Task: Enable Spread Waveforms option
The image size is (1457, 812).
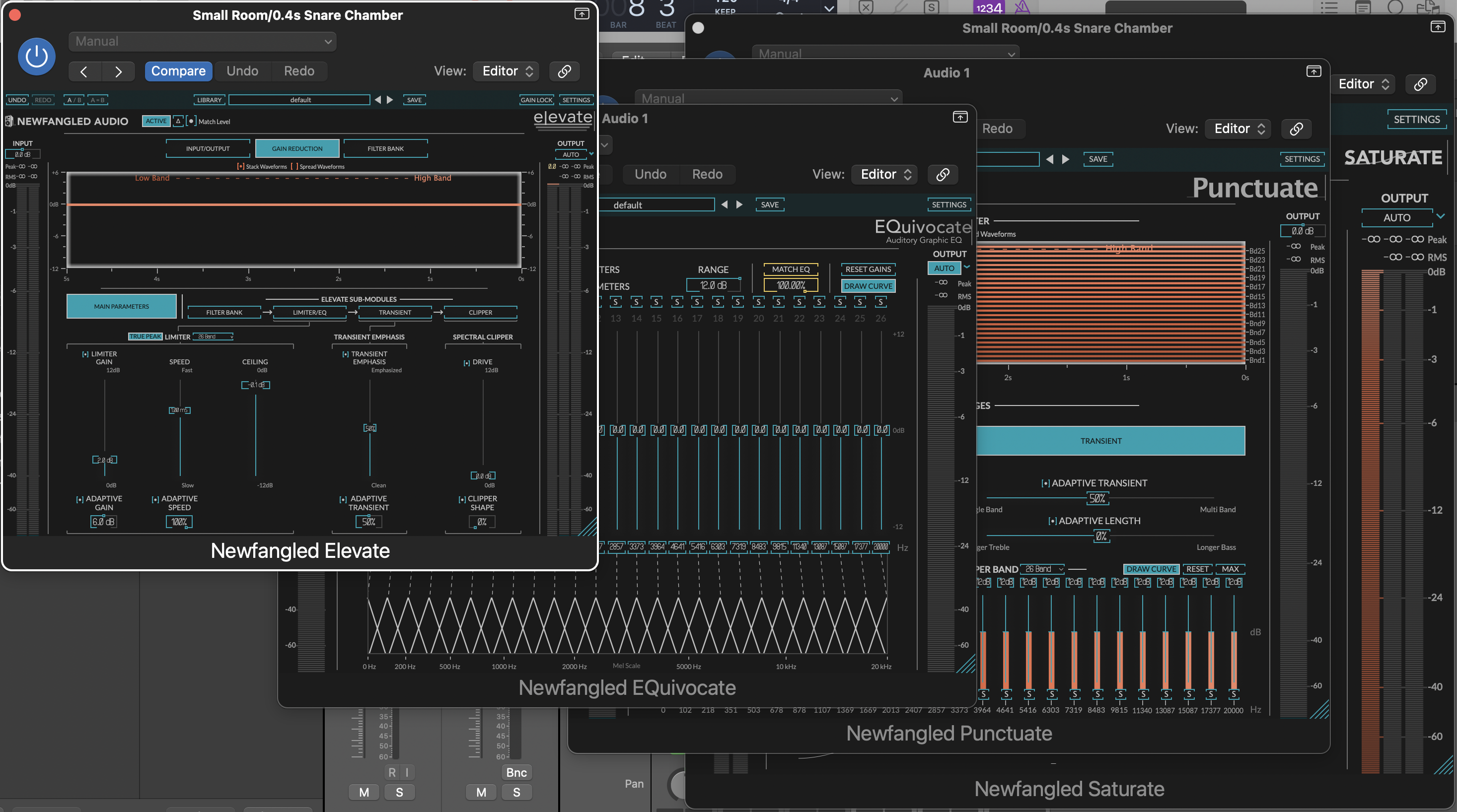Action: [294, 166]
